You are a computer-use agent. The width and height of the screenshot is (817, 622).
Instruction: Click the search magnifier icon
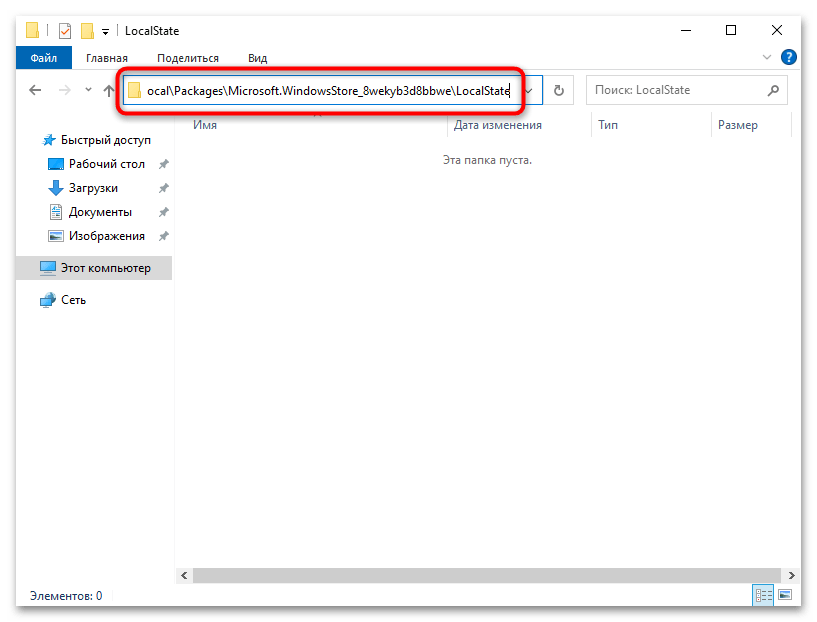coord(773,90)
